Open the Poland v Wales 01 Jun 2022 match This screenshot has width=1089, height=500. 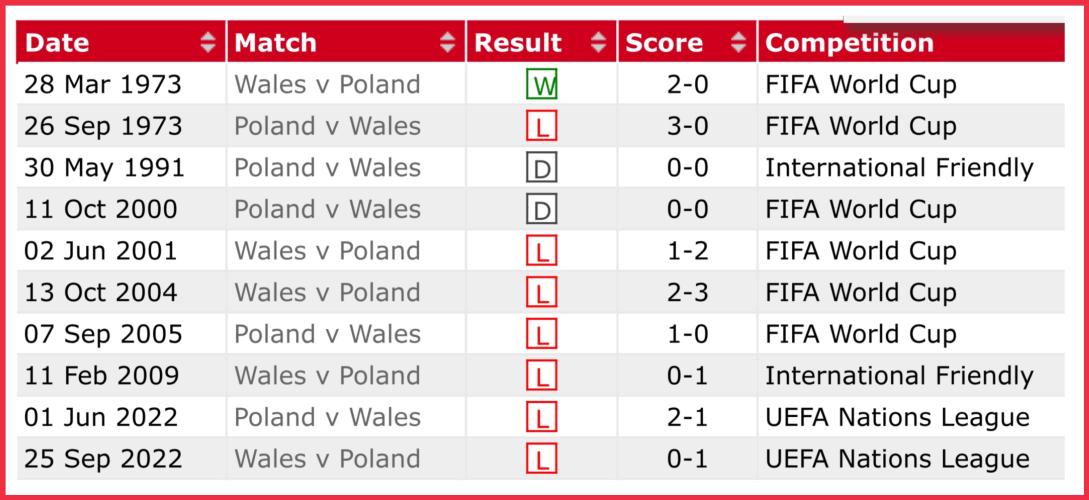(x=327, y=417)
